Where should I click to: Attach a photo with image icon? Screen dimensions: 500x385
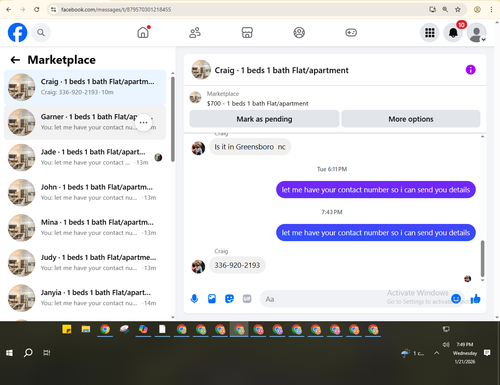pos(212,299)
